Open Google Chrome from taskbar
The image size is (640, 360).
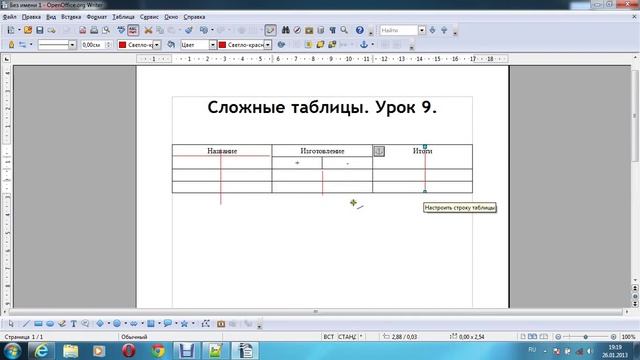[x=158, y=351]
